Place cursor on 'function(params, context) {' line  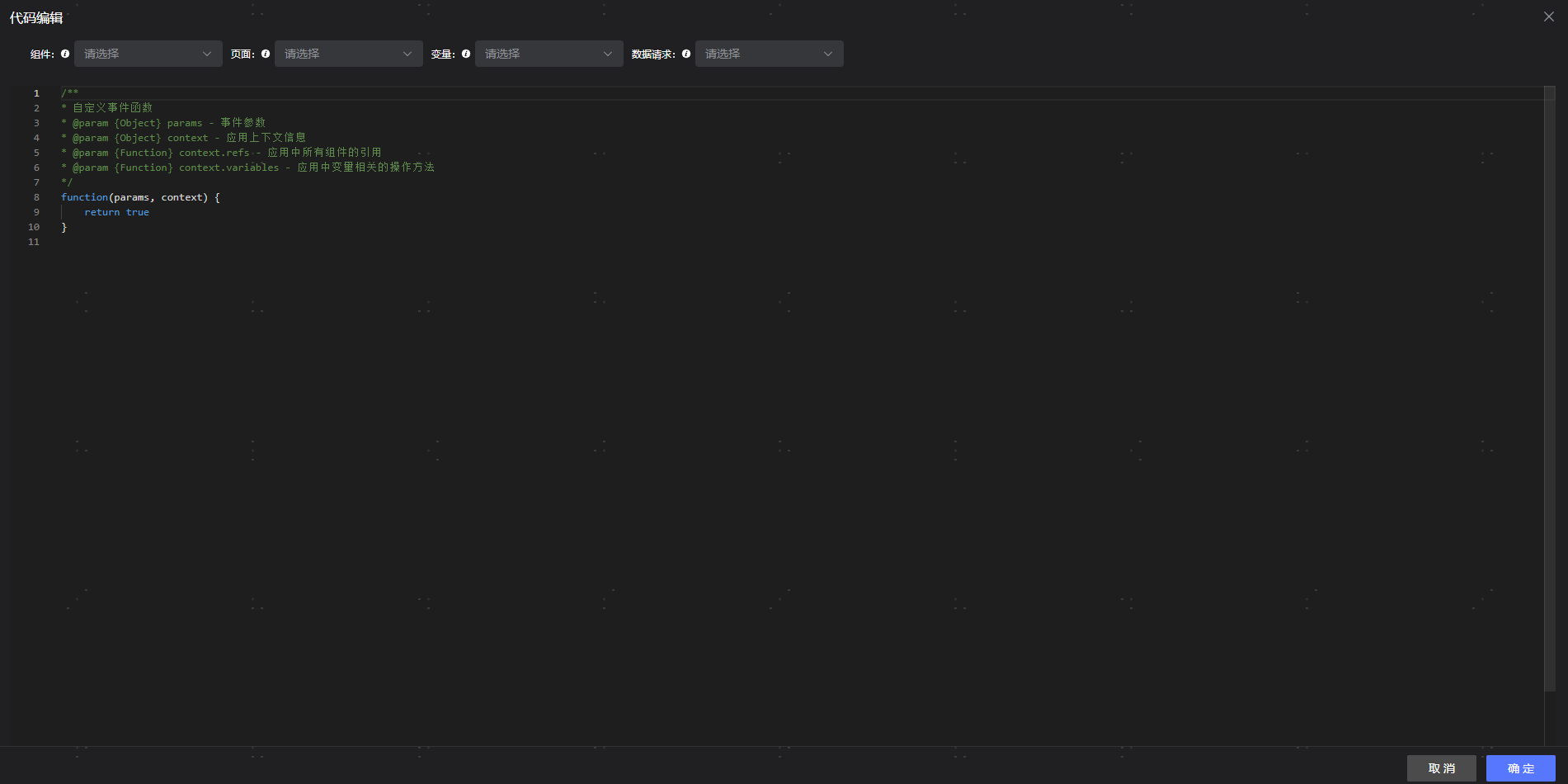pyautogui.click(x=140, y=197)
